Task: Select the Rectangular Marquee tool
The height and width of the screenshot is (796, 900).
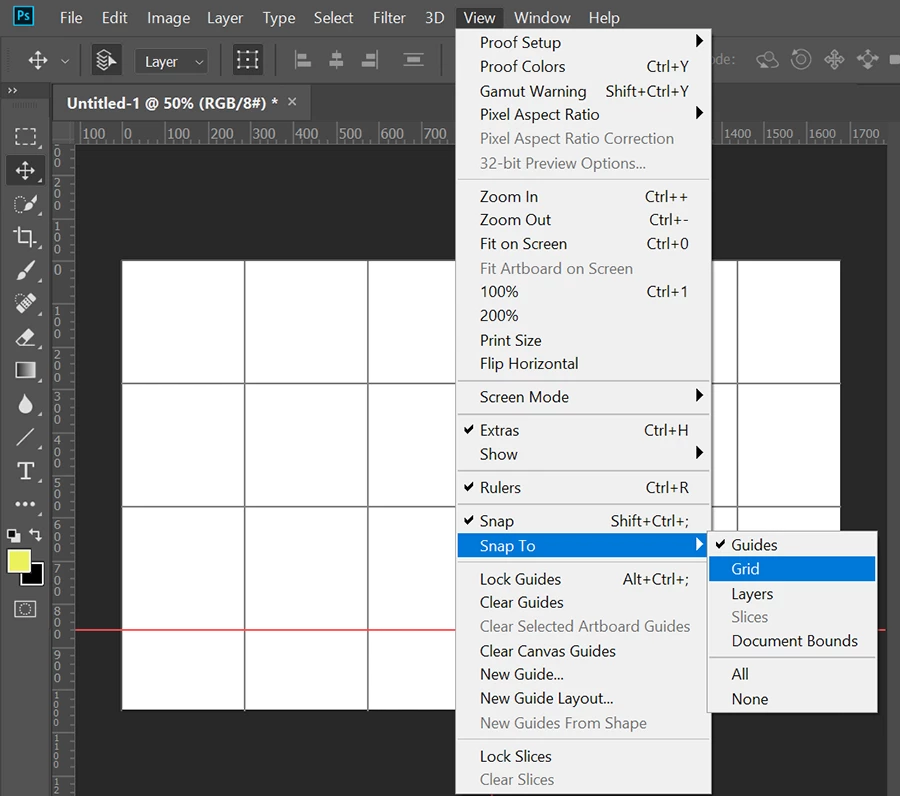Action: (x=25, y=137)
